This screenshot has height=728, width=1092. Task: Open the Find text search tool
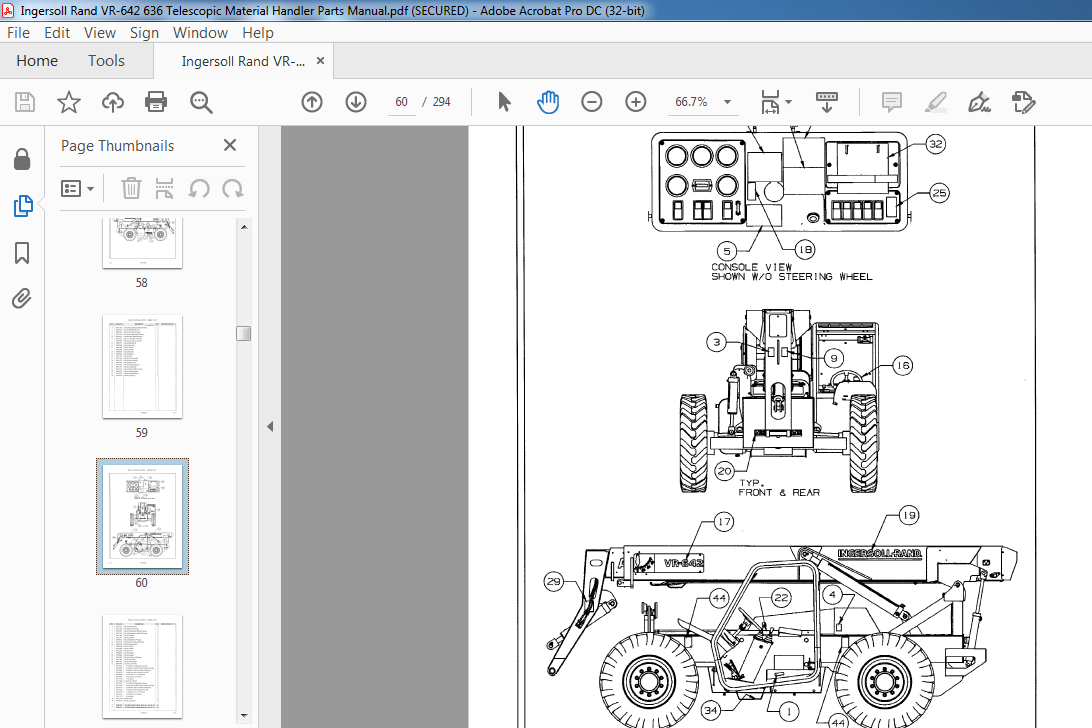click(201, 102)
